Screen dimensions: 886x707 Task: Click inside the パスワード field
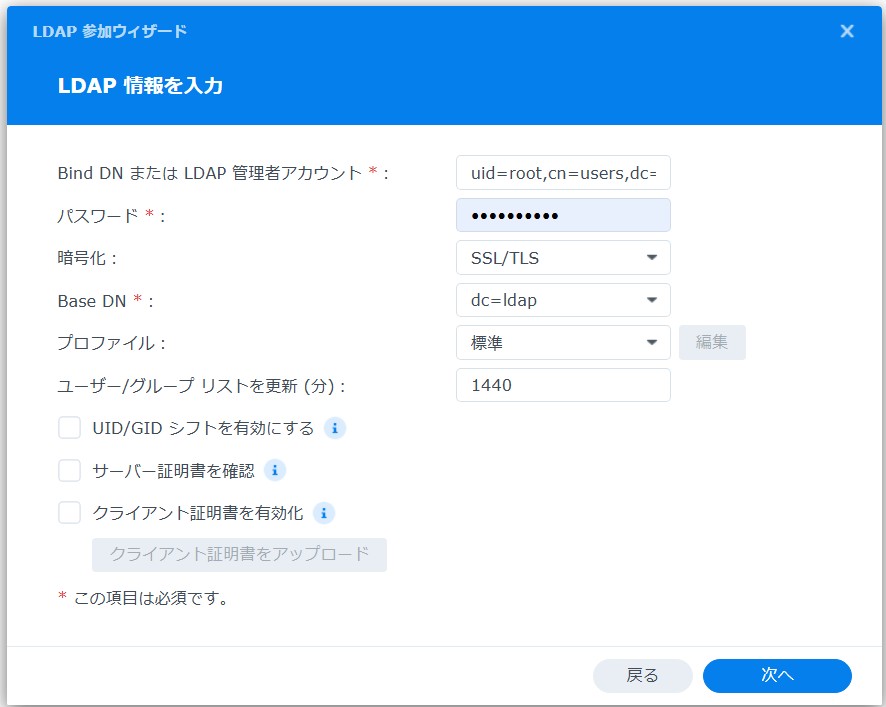point(563,215)
